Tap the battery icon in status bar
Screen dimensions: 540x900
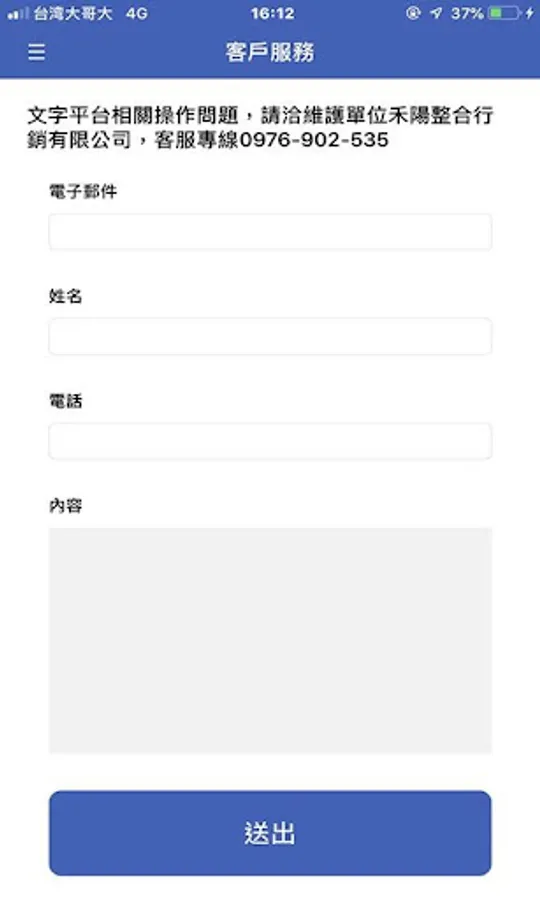point(504,13)
